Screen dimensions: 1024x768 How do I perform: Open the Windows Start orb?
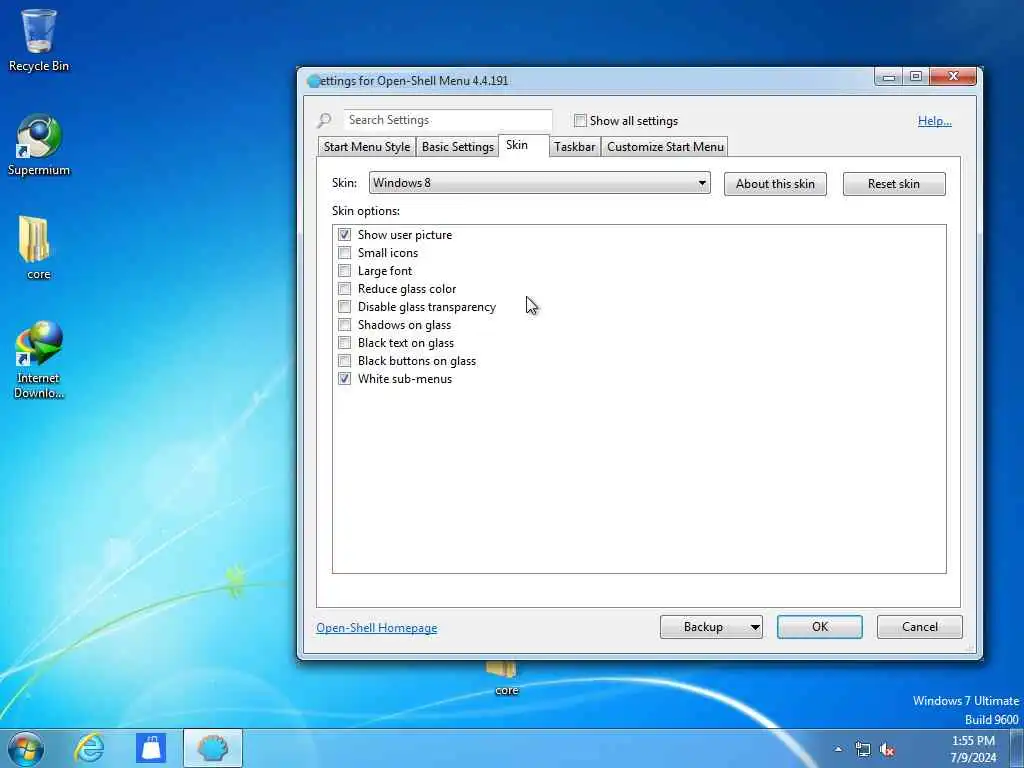pyautogui.click(x=26, y=748)
